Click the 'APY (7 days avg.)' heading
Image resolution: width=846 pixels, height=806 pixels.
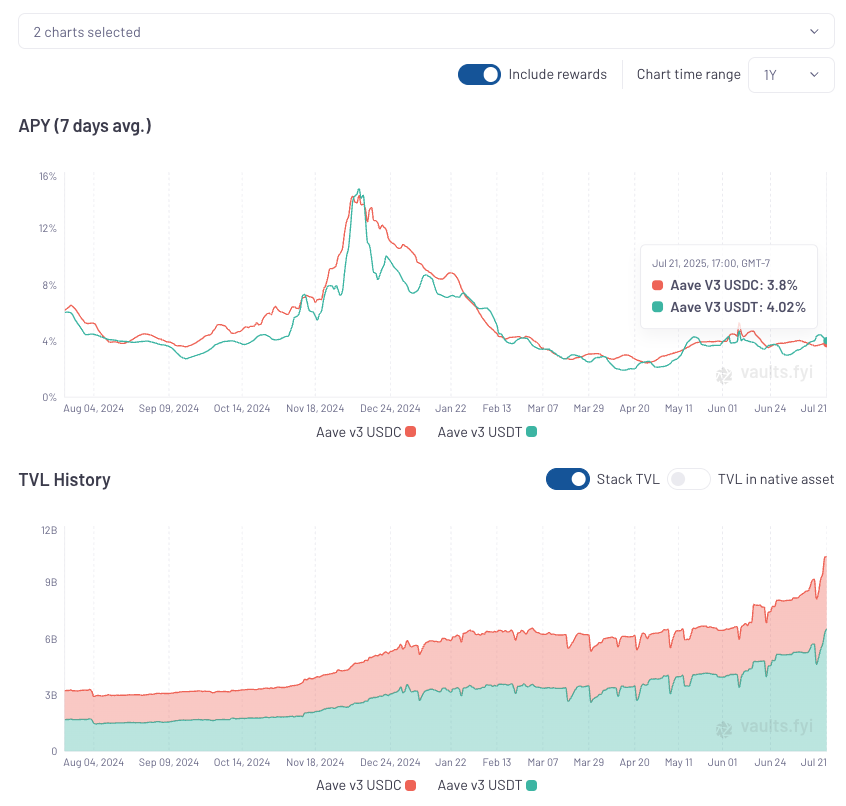click(x=85, y=126)
